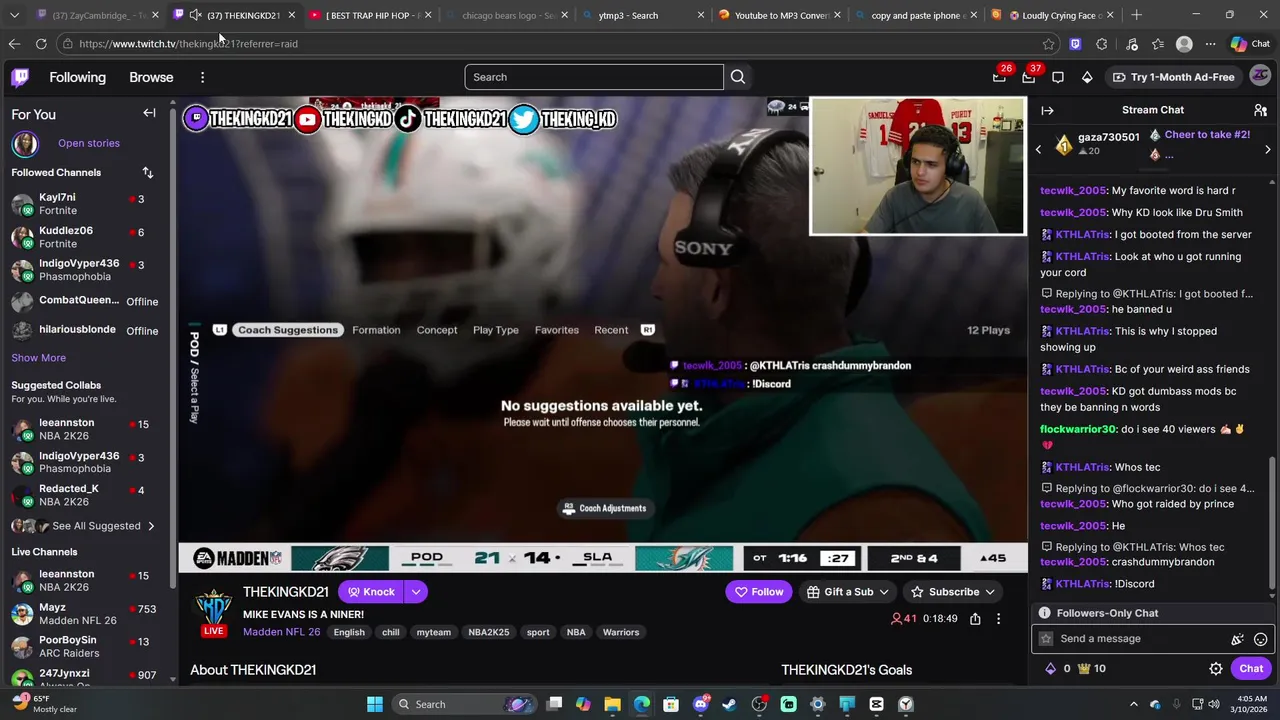The height and width of the screenshot is (720, 1280).
Task: Open the three-dot more menu beside Browse
Action: click(202, 77)
